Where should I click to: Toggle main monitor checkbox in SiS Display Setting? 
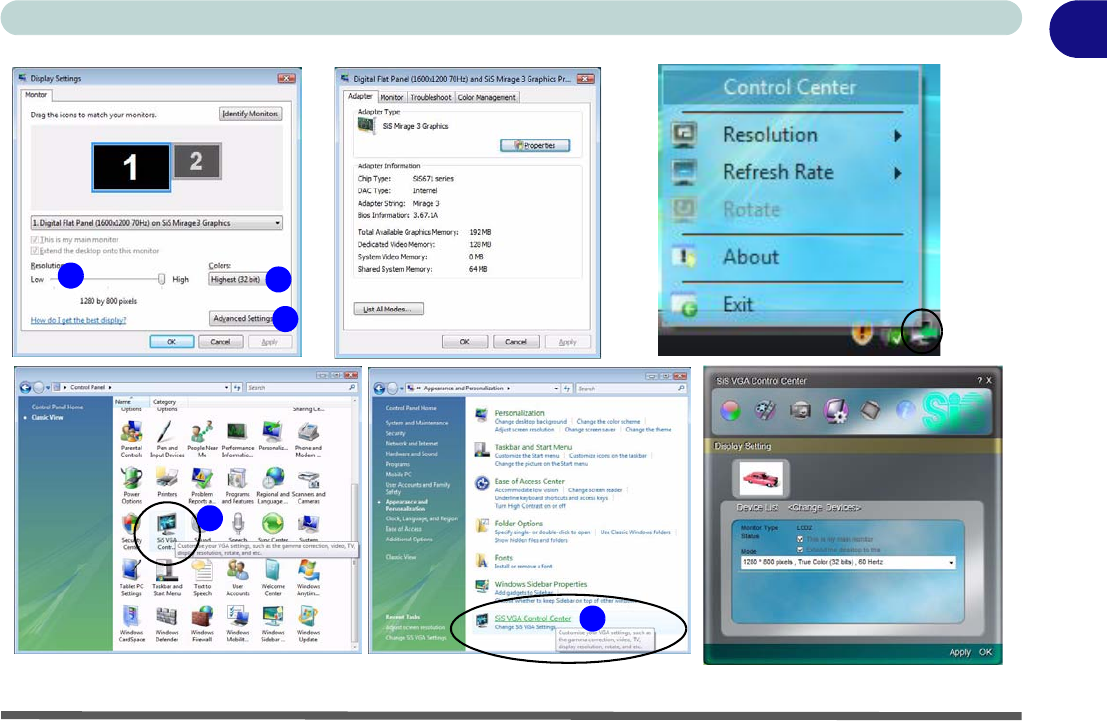click(x=800, y=540)
